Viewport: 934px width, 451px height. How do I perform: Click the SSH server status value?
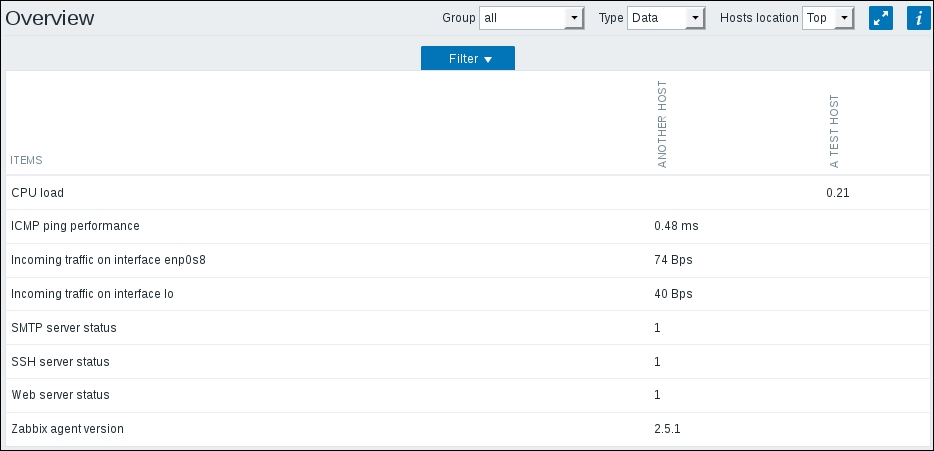pos(657,362)
